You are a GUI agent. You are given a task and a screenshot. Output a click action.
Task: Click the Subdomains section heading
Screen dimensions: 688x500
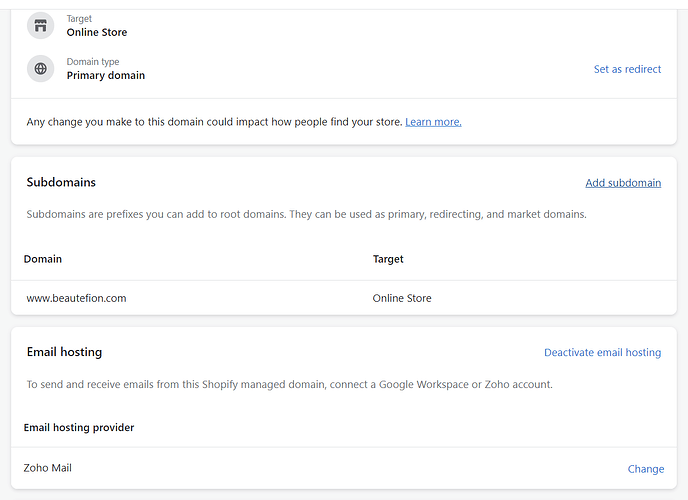[x=61, y=183]
